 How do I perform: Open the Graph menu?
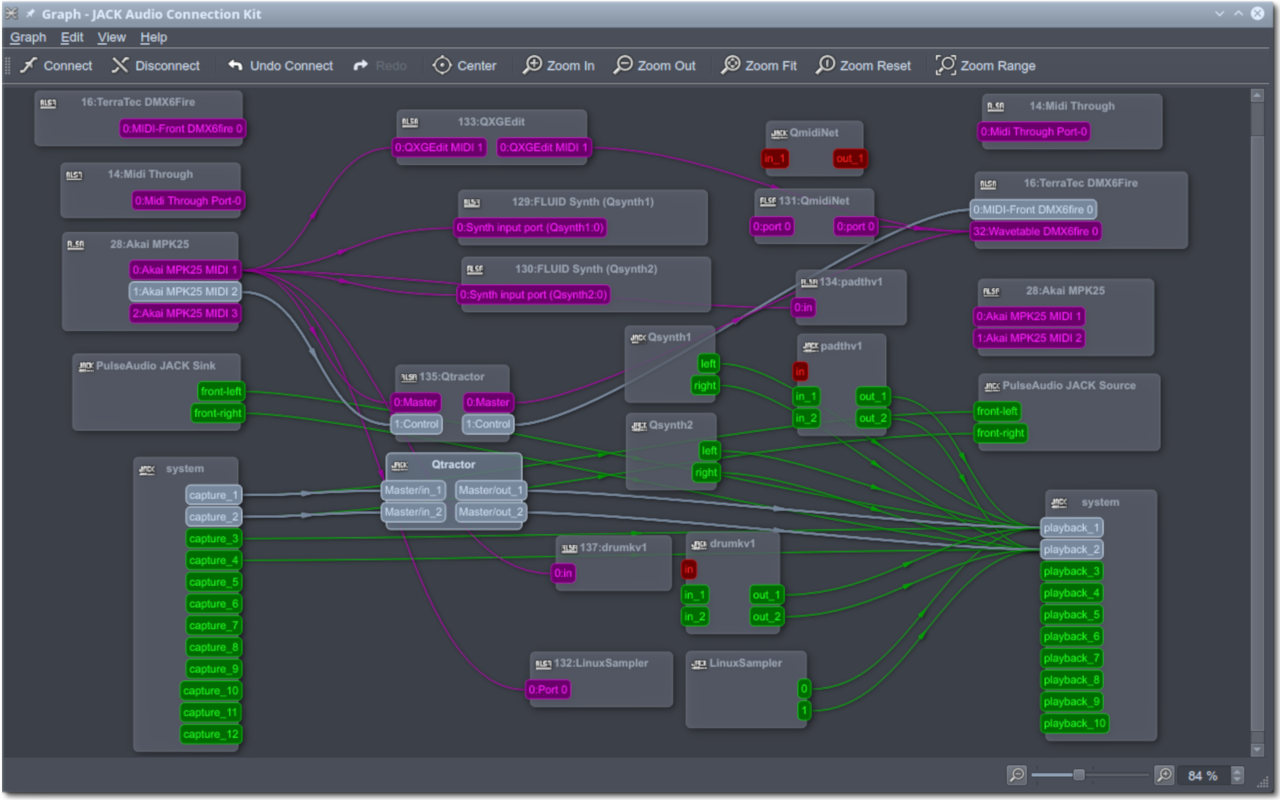tap(28, 37)
